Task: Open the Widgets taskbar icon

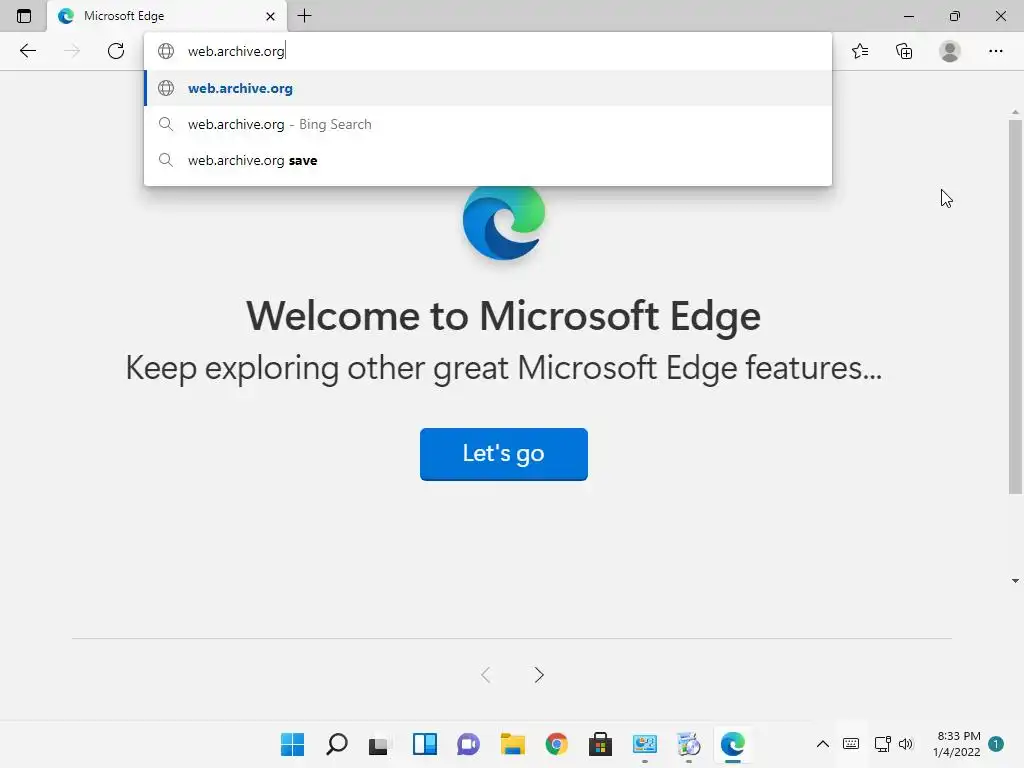Action: coord(424,744)
